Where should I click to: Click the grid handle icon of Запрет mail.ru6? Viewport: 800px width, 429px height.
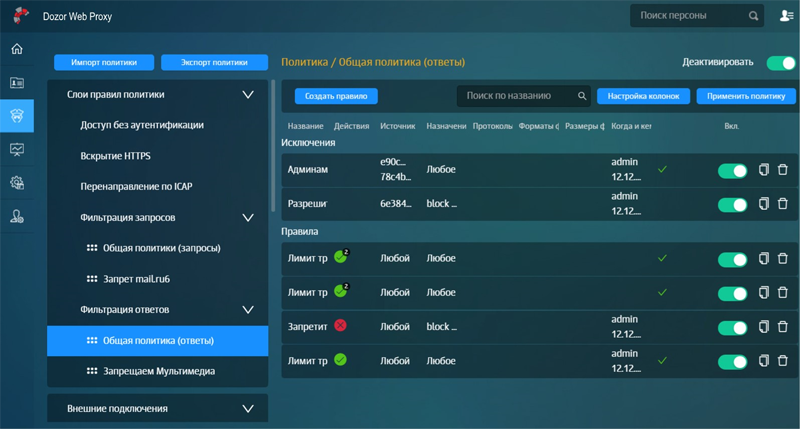[x=92, y=279]
